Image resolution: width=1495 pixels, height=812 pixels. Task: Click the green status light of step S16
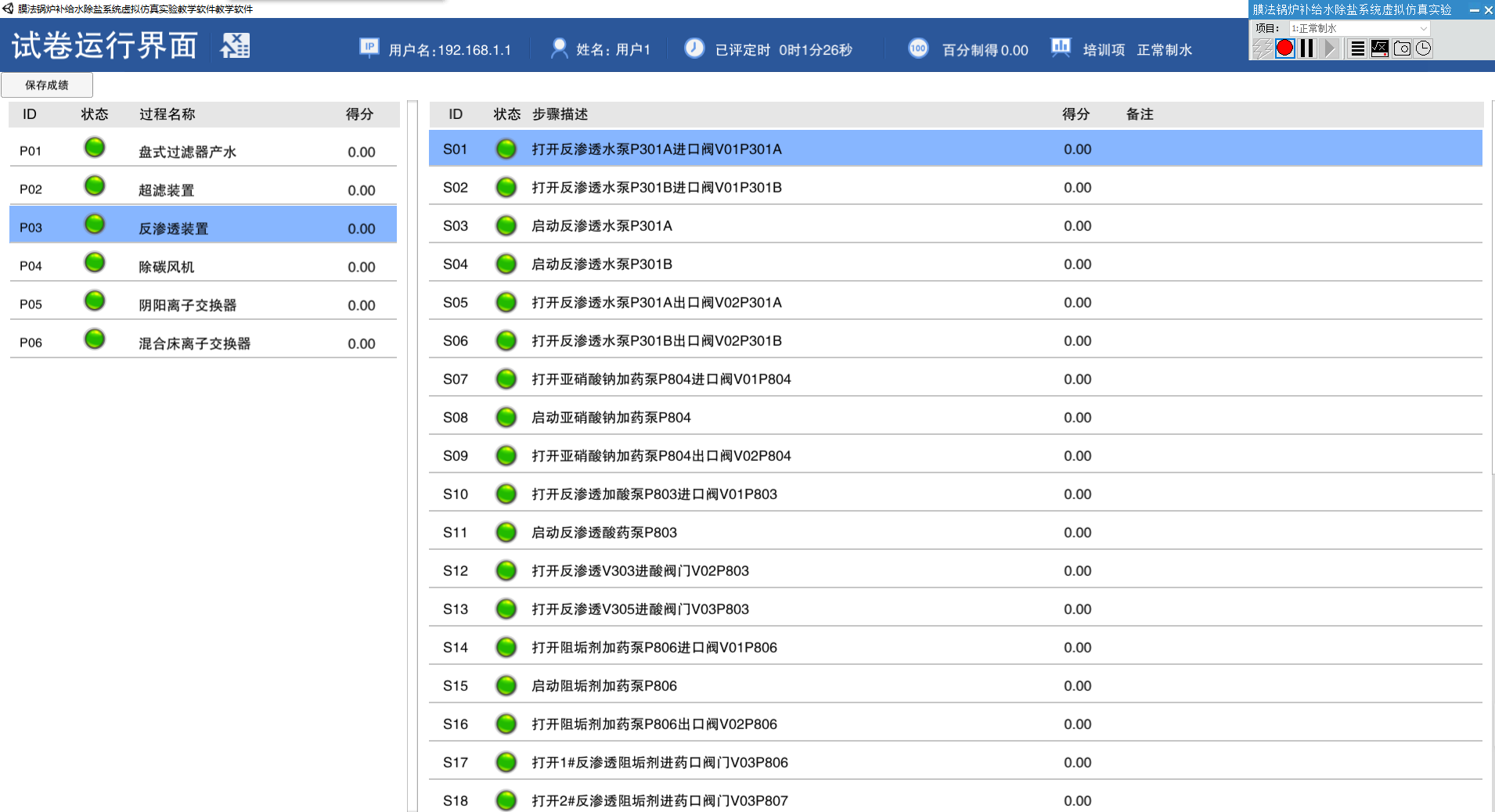pyautogui.click(x=506, y=724)
